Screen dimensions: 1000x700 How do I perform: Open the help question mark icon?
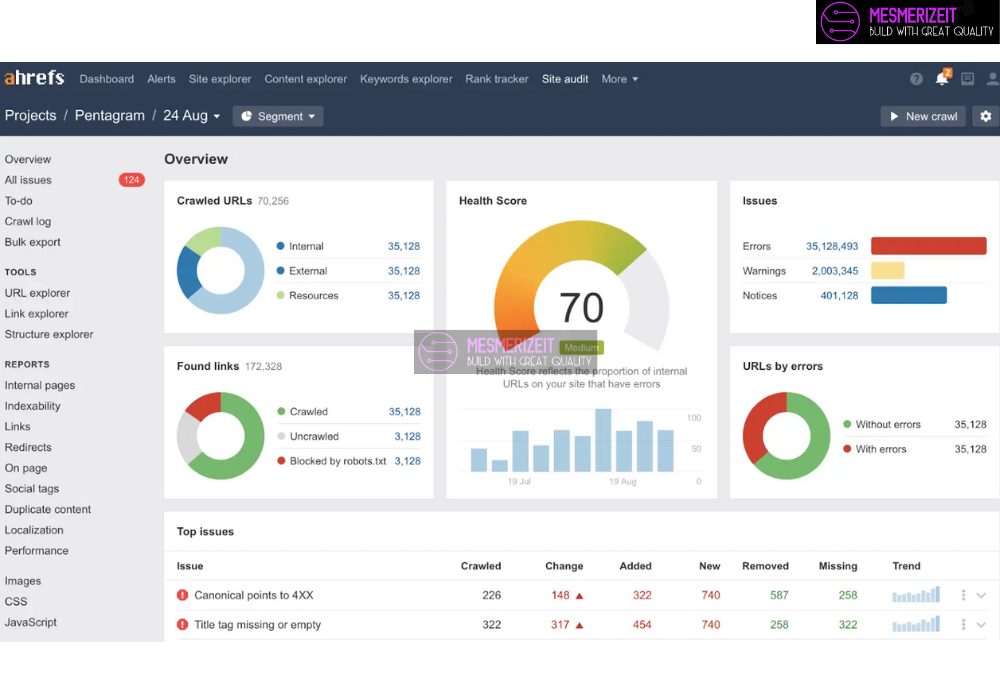[916, 79]
